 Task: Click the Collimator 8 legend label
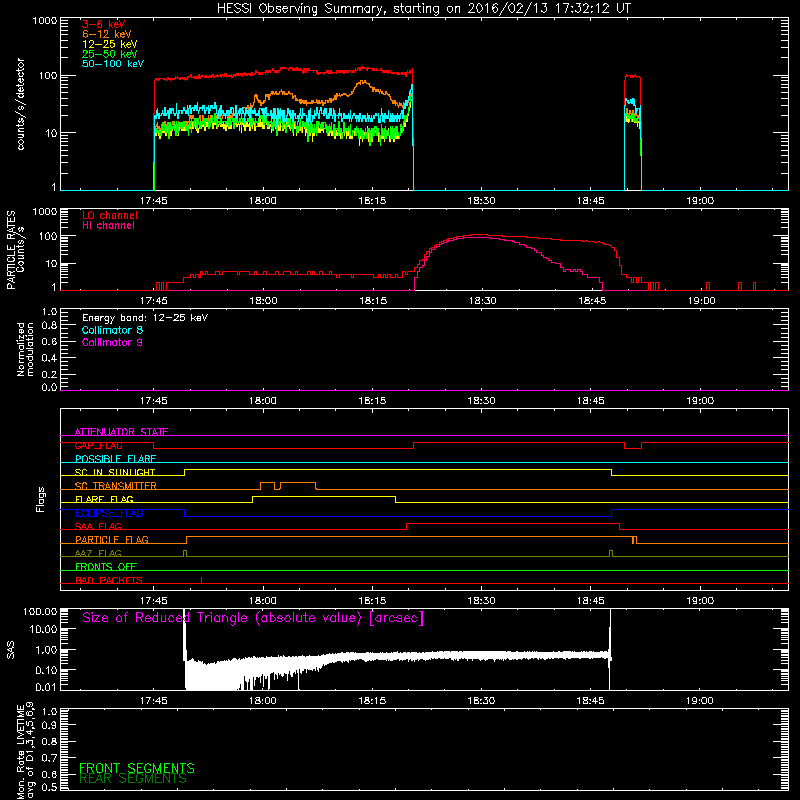pos(112,330)
